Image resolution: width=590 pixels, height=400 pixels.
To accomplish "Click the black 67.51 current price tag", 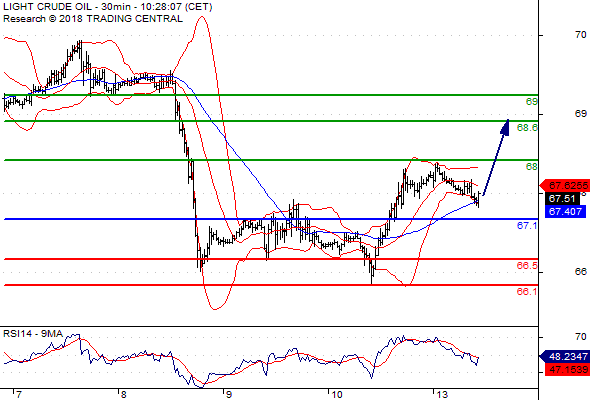I will pyautogui.click(x=562, y=198).
